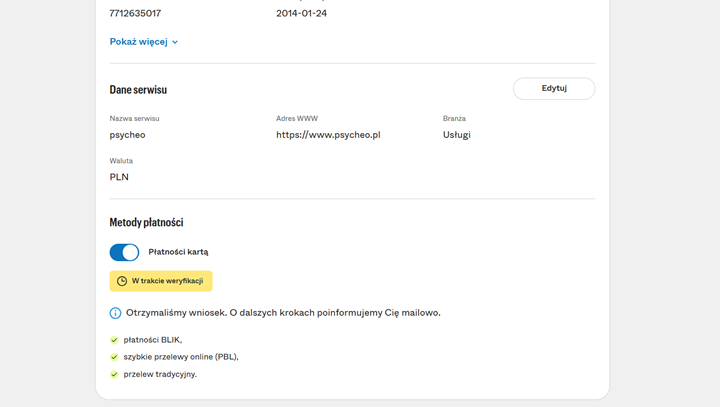Click the checkmark beside szybkie przelewy online
The height and width of the screenshot is (407, 720).
[114, 357]
